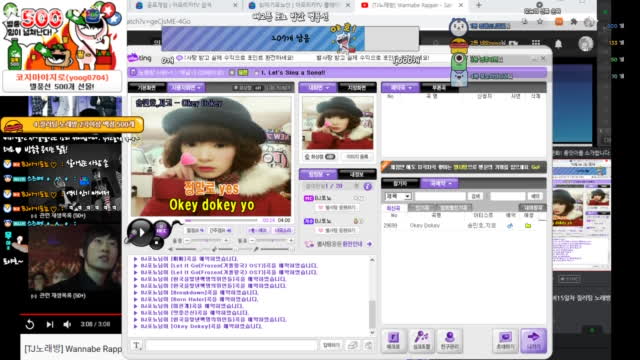This screenshot has height=360, width=640.
Task: Click the purple round record button by the player
Action: click(161, 230)
